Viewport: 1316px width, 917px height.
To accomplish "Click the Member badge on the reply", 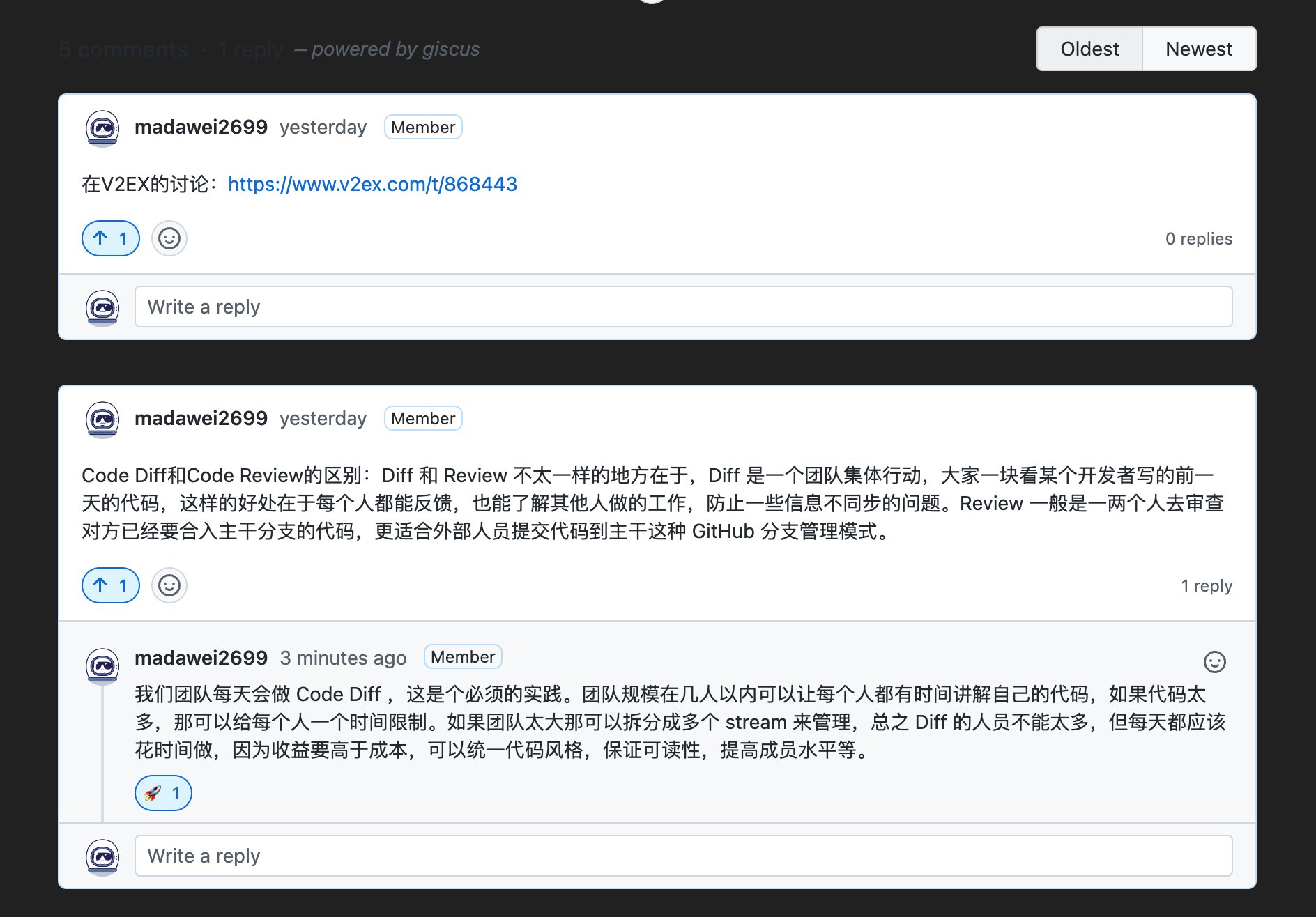I will (462, 656).
